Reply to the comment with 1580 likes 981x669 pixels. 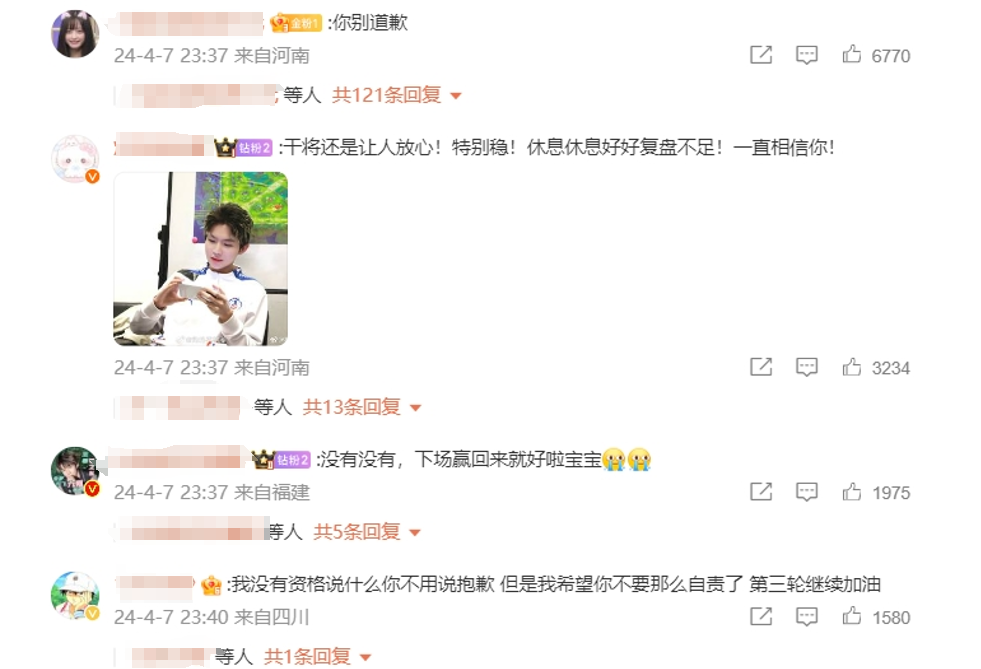pos(806,616)
